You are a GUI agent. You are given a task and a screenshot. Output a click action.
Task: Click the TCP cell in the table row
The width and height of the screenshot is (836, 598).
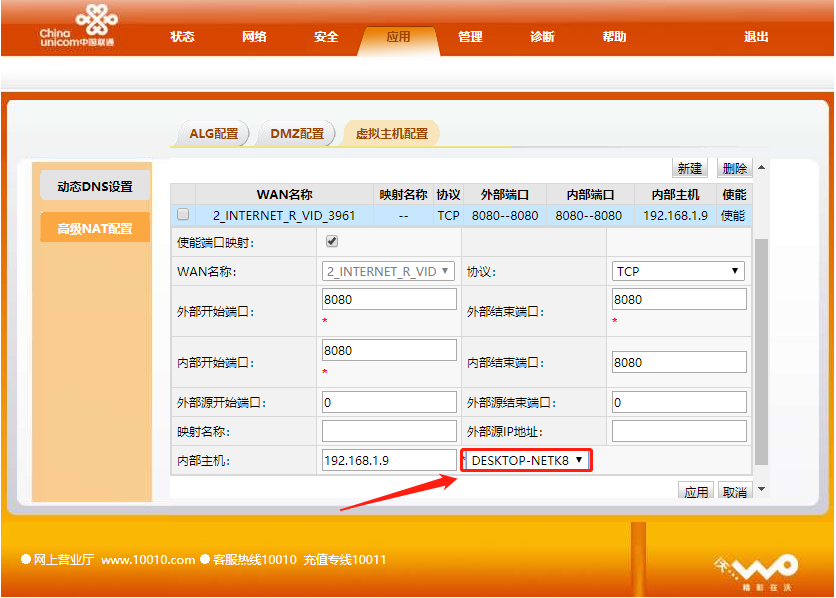(x=448, y=215)
